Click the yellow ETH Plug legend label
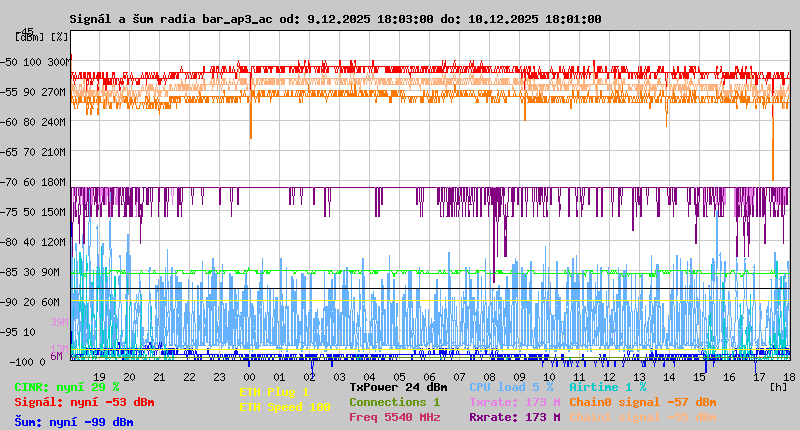 pyautogui.click(x=274, y=393)
